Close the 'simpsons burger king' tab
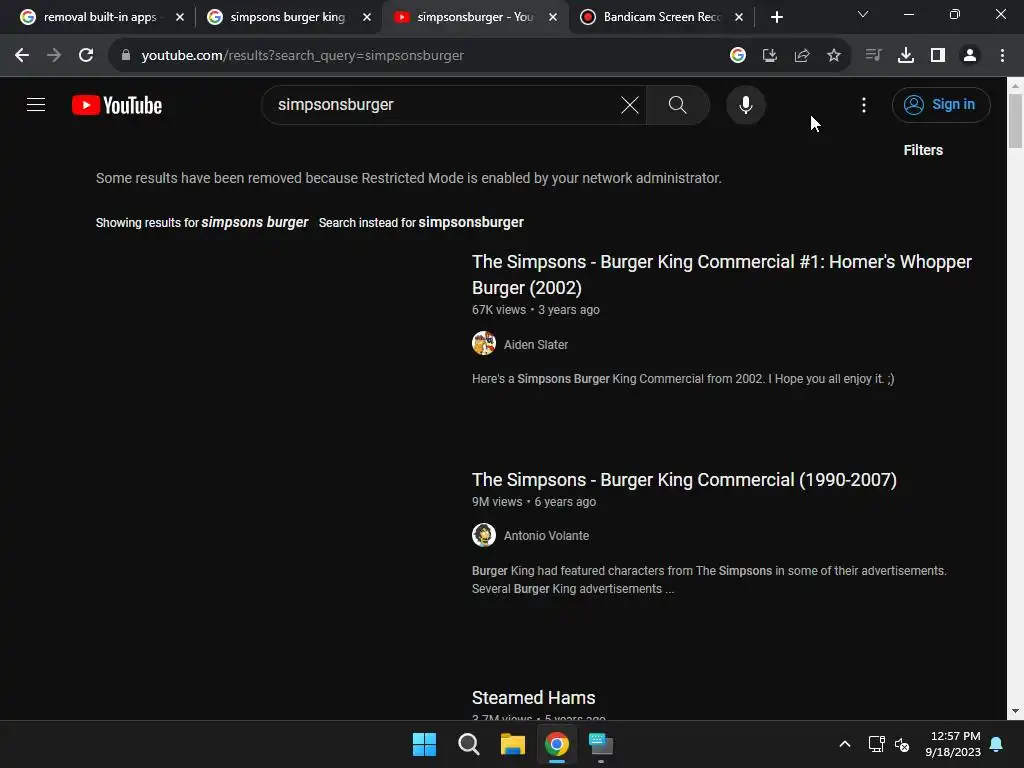 pos(366,17)
